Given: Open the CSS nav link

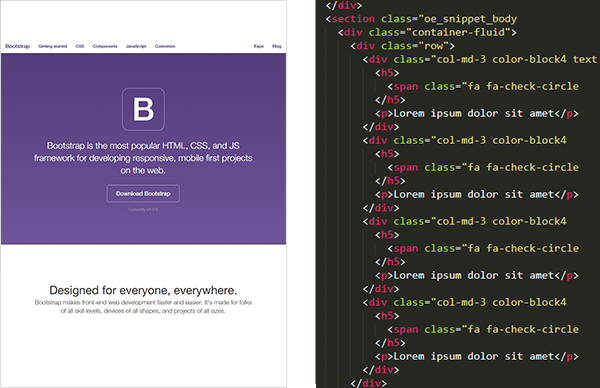Looking at the screenshot, I should click(x=80, y=46).
